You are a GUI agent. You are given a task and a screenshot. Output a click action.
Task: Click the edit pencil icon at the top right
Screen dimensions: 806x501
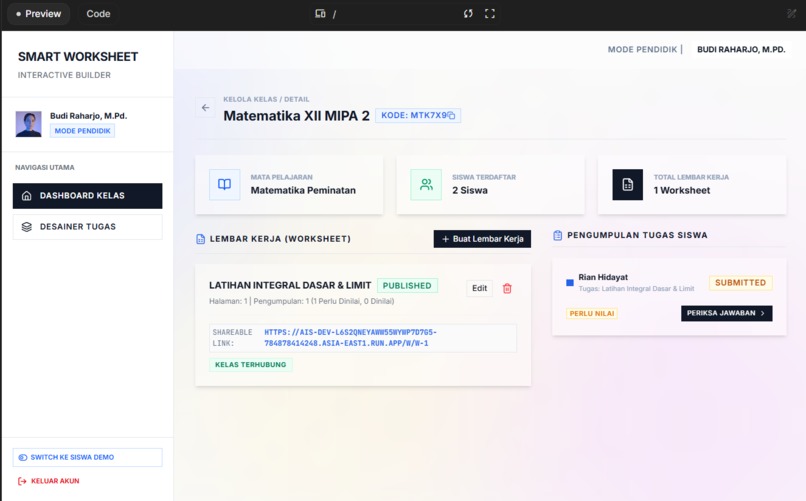click(x=792, y=14)
